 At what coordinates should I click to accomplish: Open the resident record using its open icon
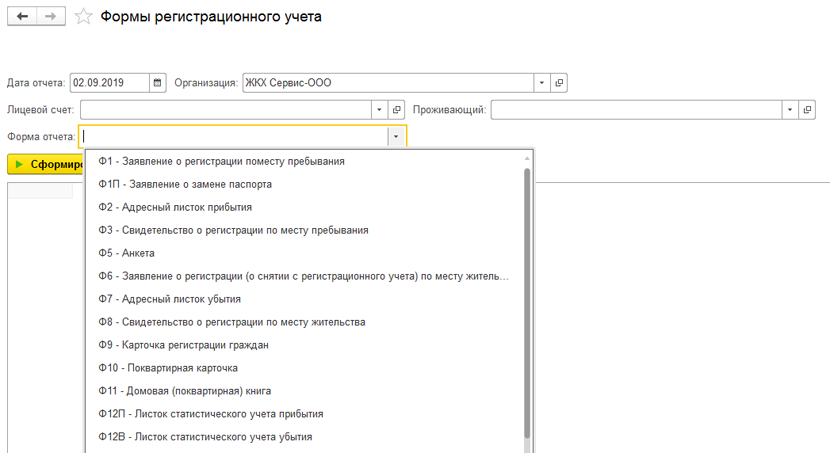808,110
